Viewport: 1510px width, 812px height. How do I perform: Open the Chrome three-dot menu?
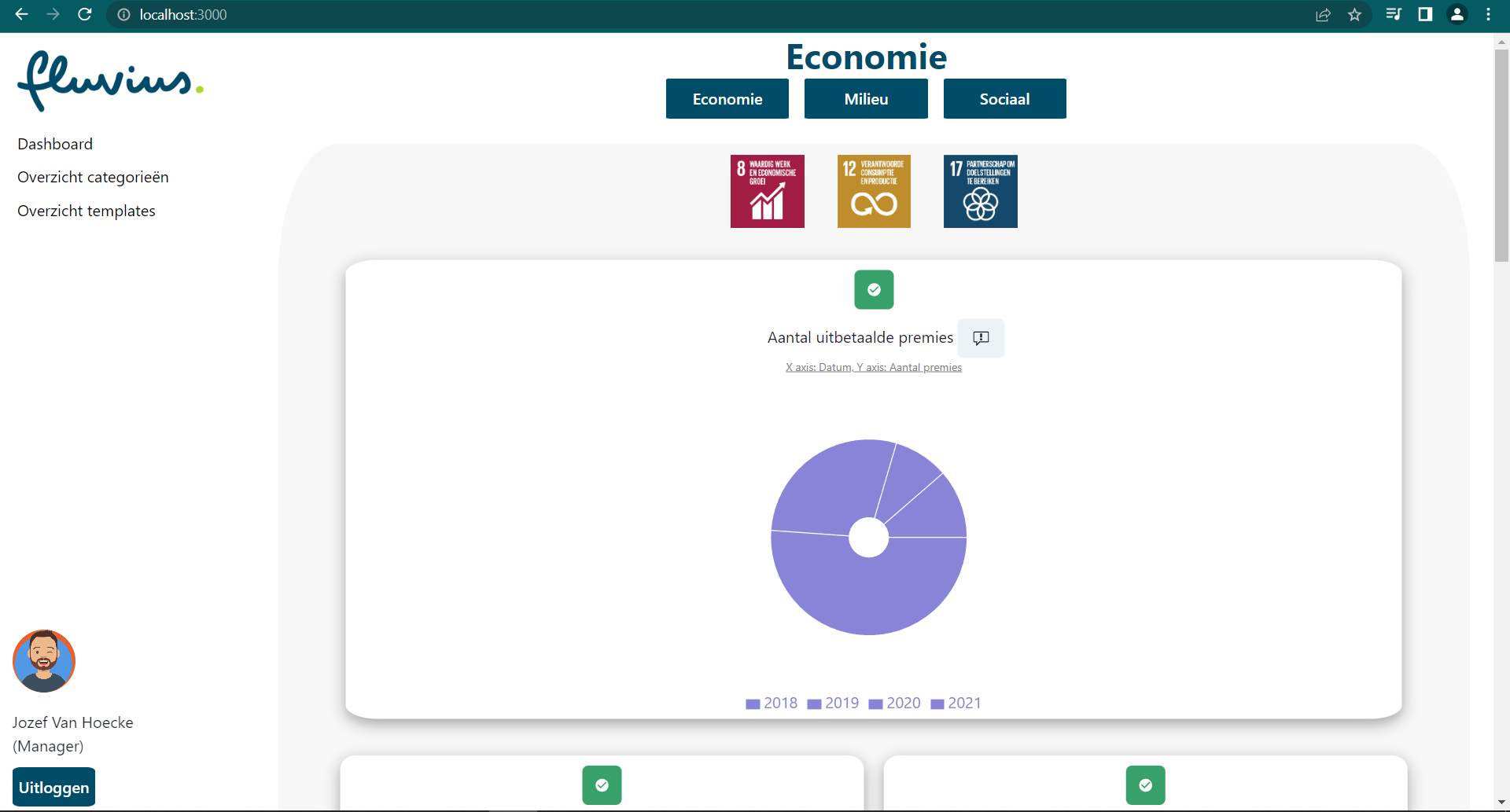tap(1489, 15)
